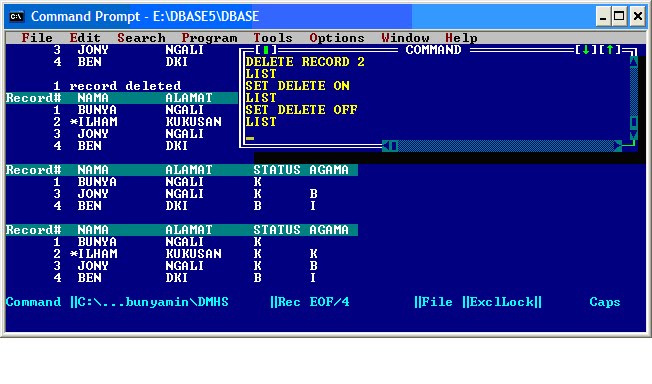Click the green up-arrow zoom icon in COMMAND title
The image size is (652, 384).
point(610,50)
